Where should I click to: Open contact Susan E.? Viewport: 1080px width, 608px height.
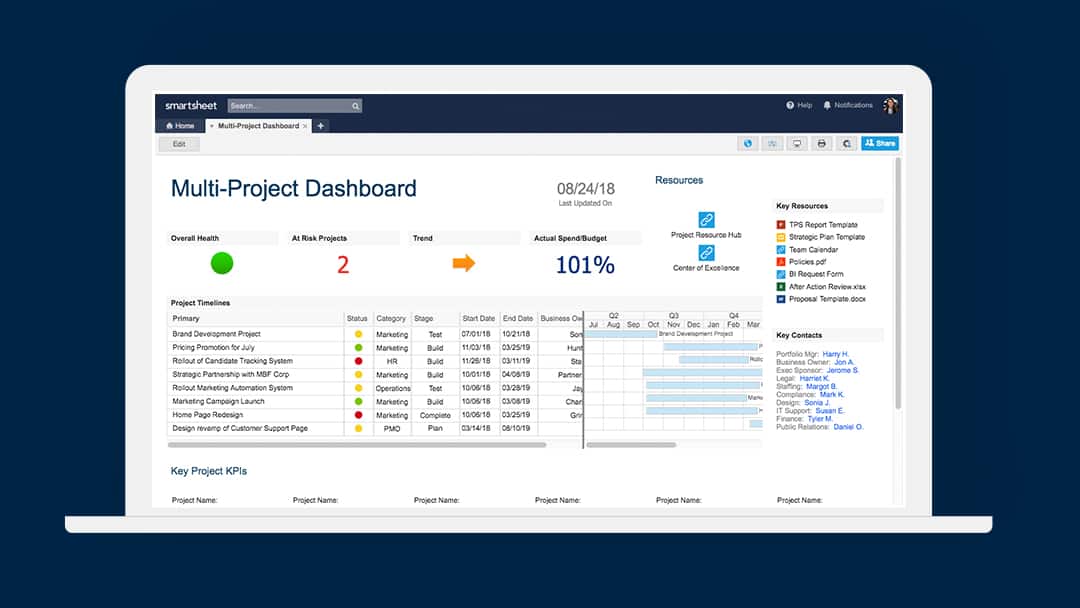pyautogui.click(x=829, y=411)
